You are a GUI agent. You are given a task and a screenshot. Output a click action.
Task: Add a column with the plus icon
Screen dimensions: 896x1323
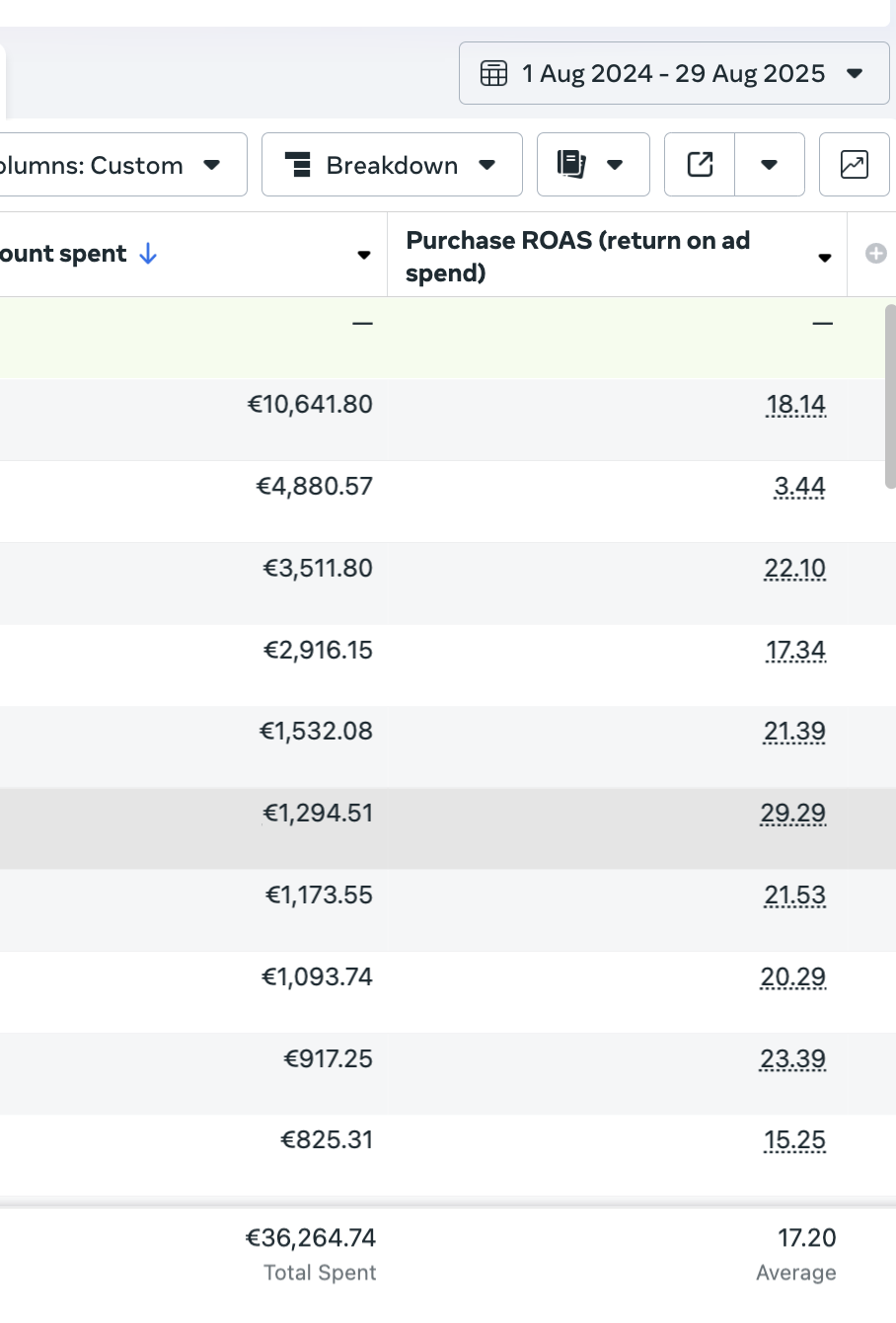[875, 254]
